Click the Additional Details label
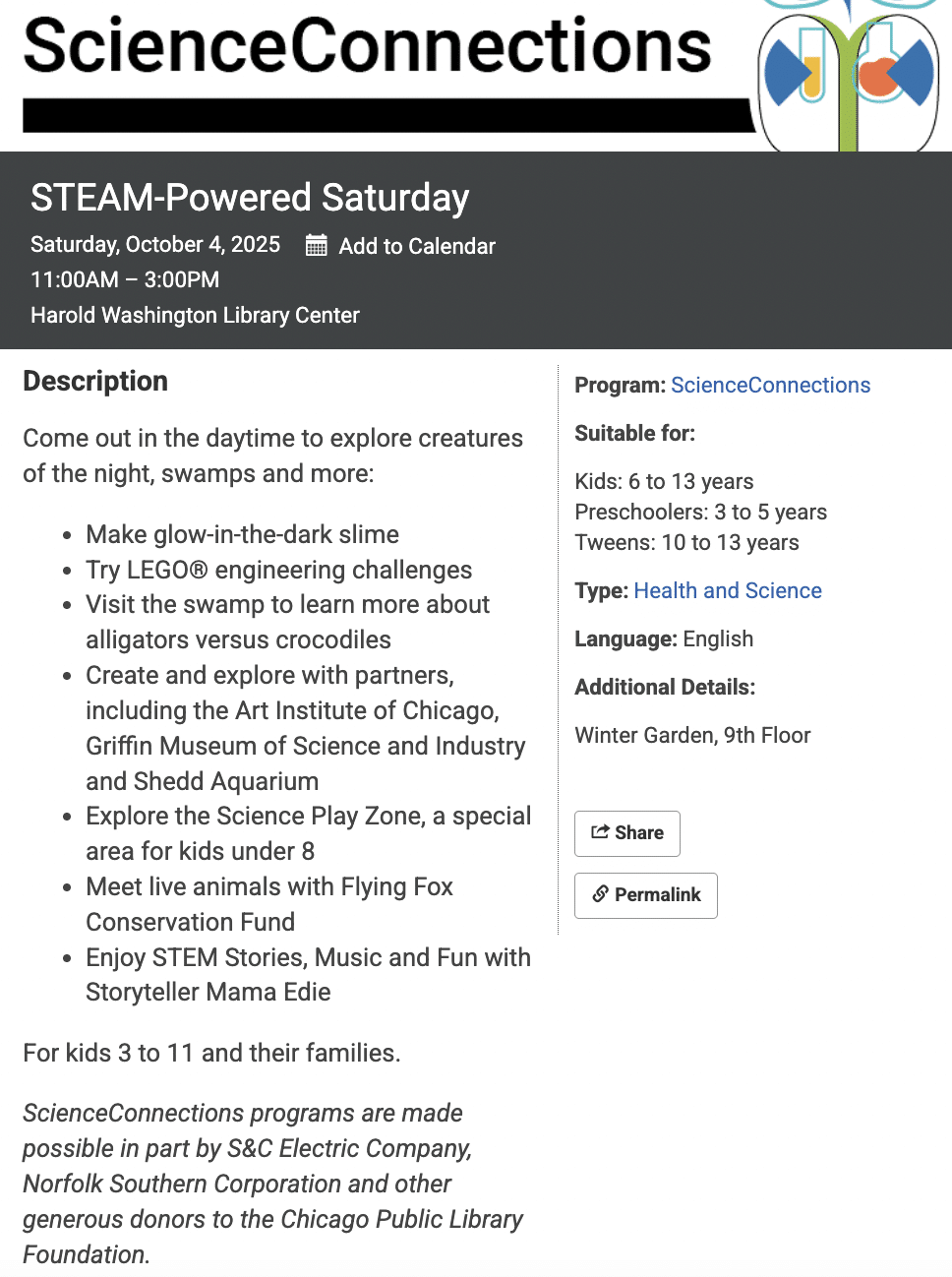The width and height of the screenshot is (952, 1277). pyautogui.click(x=665, y=687)
